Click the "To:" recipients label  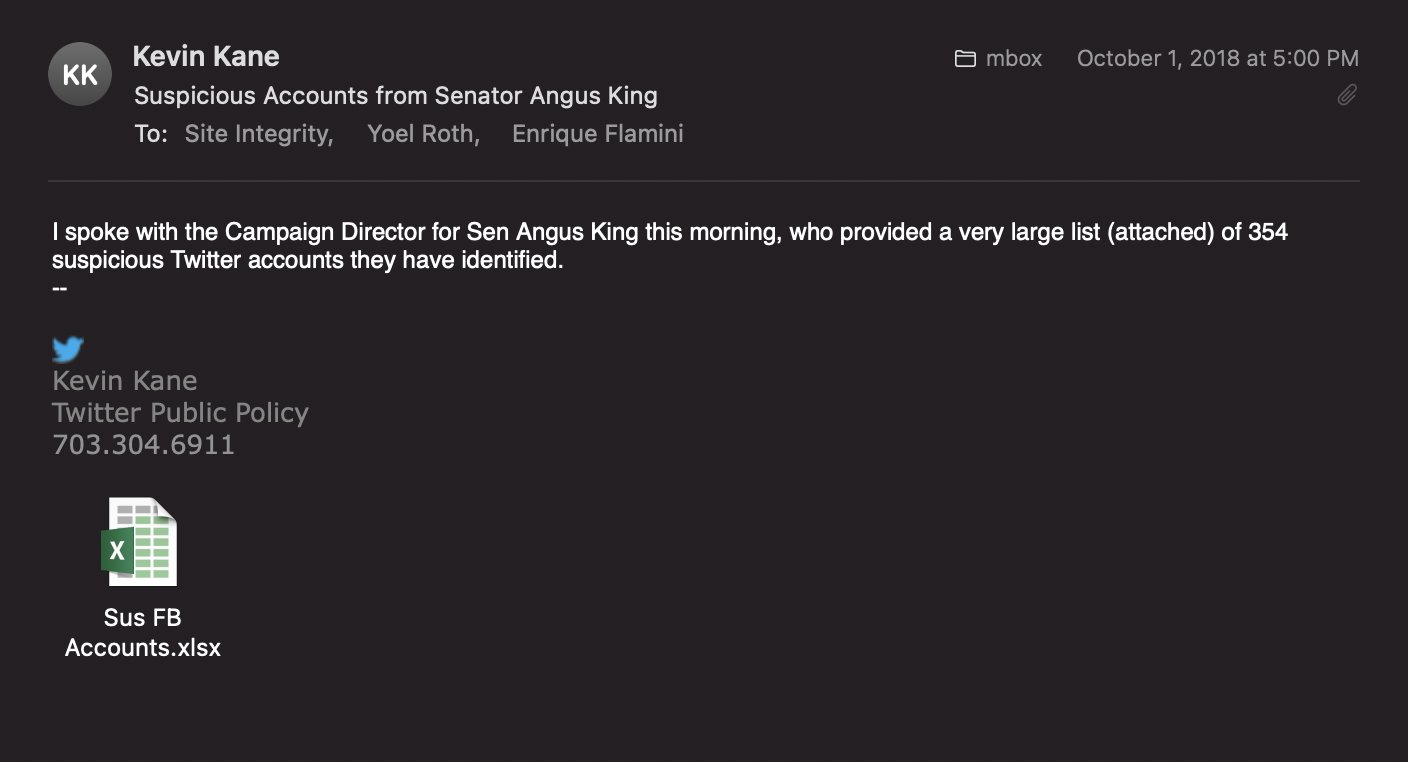(x=151, y=134)
